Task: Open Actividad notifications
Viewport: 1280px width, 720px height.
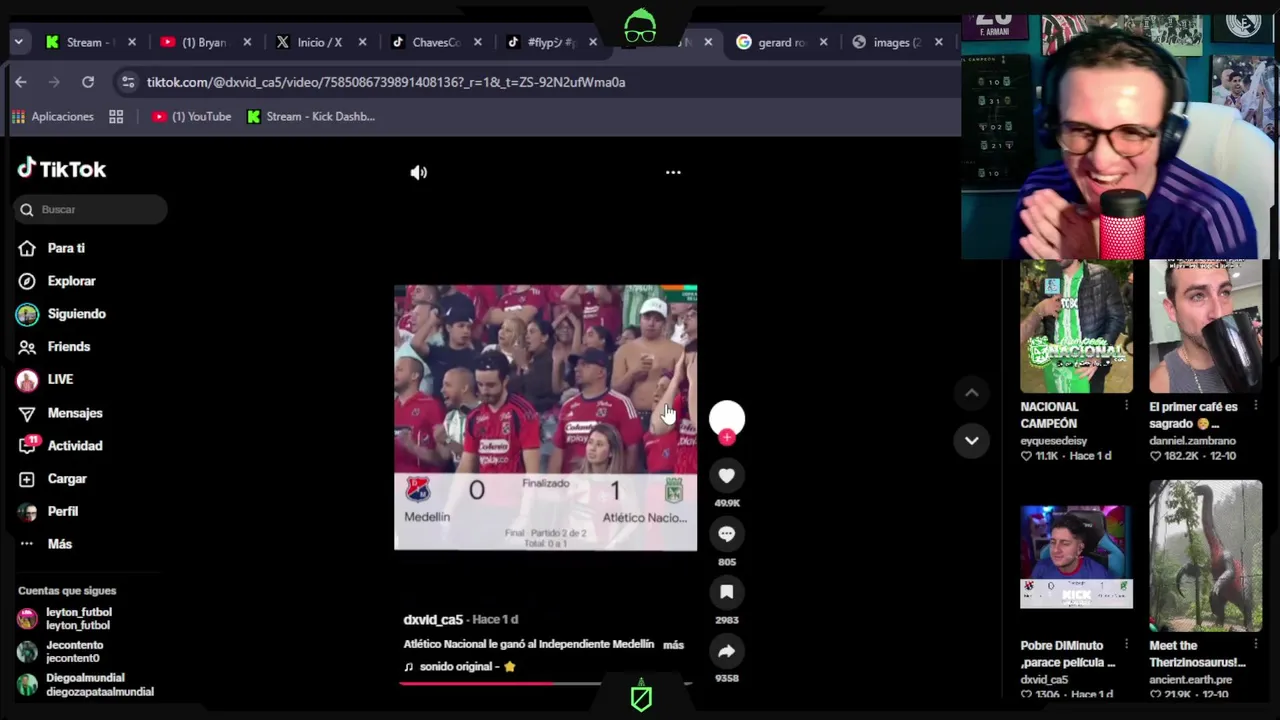Action: click(74, 446)
